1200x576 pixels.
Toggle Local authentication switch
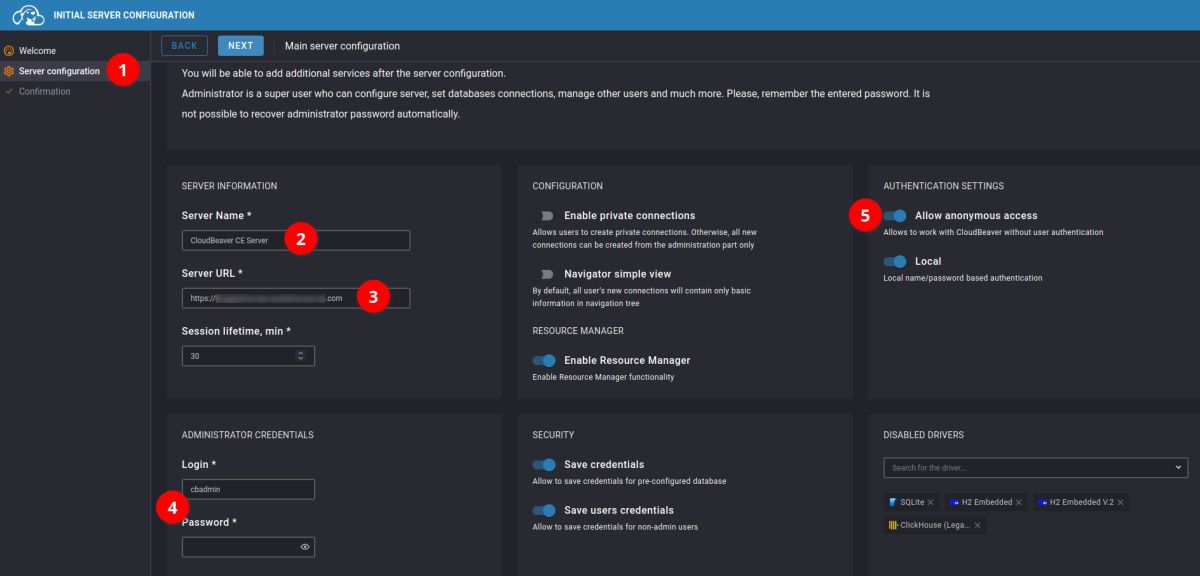[896, 261]
